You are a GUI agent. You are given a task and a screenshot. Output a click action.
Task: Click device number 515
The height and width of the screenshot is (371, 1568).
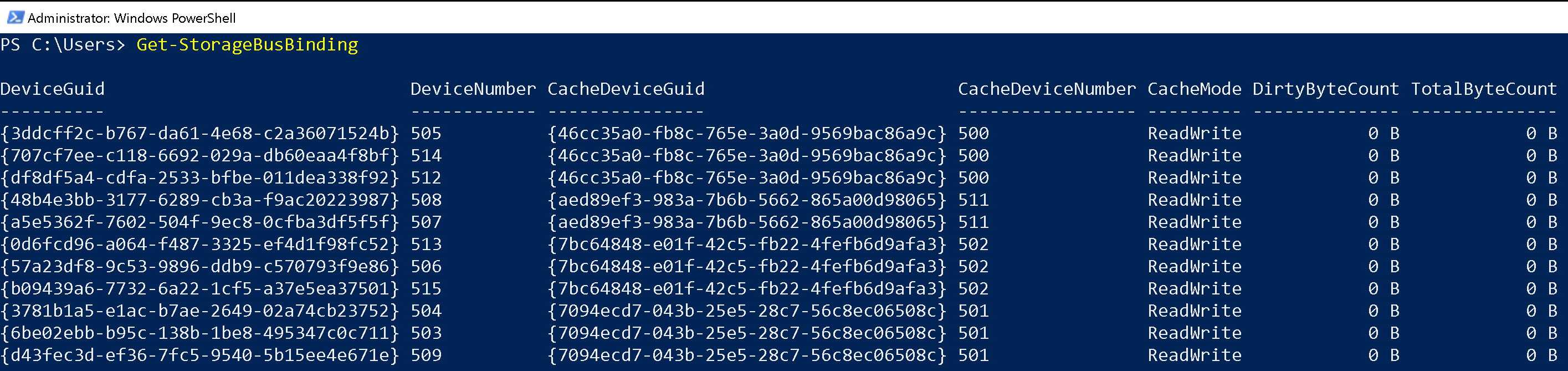pos(426,289)
